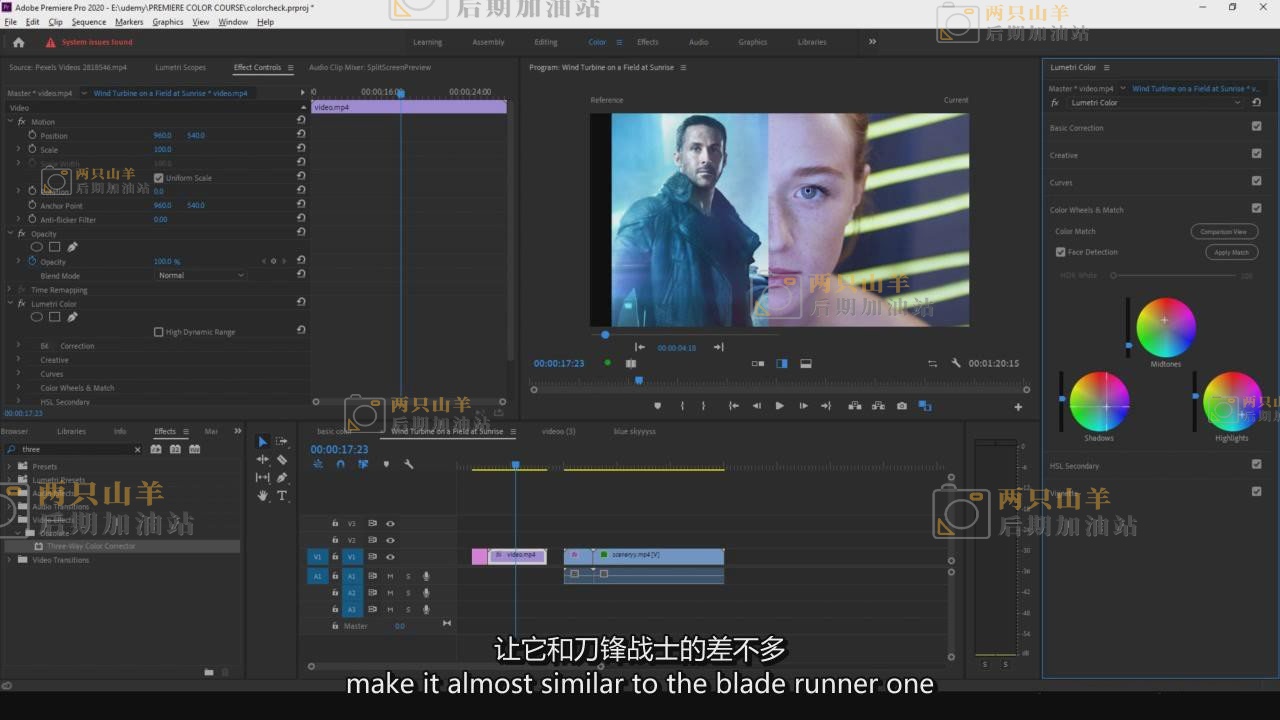Image resolution: width=1280 pixels, height=720 pixels.
Task: Click the Program monitor button editor plus icon
Action: (x=1018, y=406)
